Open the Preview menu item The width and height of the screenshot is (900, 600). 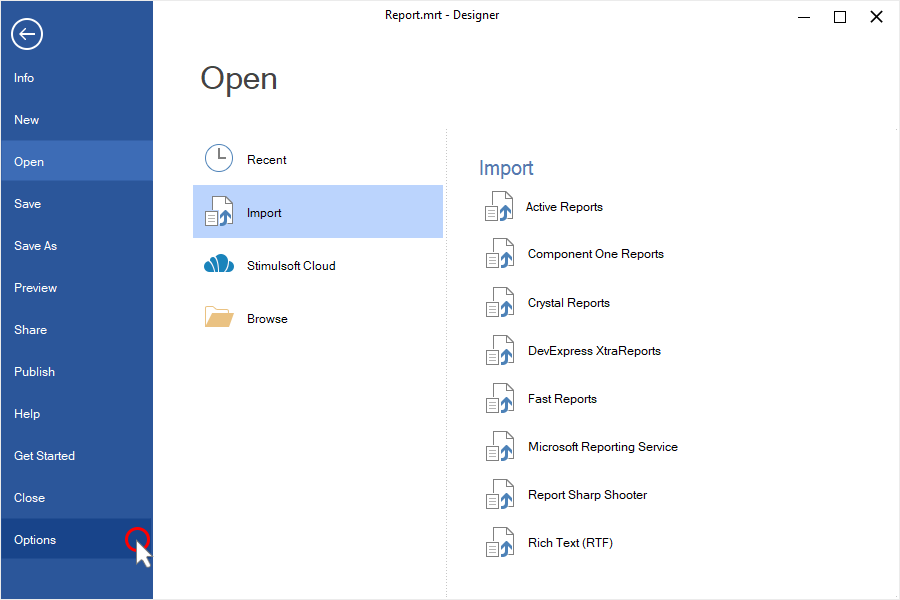pos(77,287)
